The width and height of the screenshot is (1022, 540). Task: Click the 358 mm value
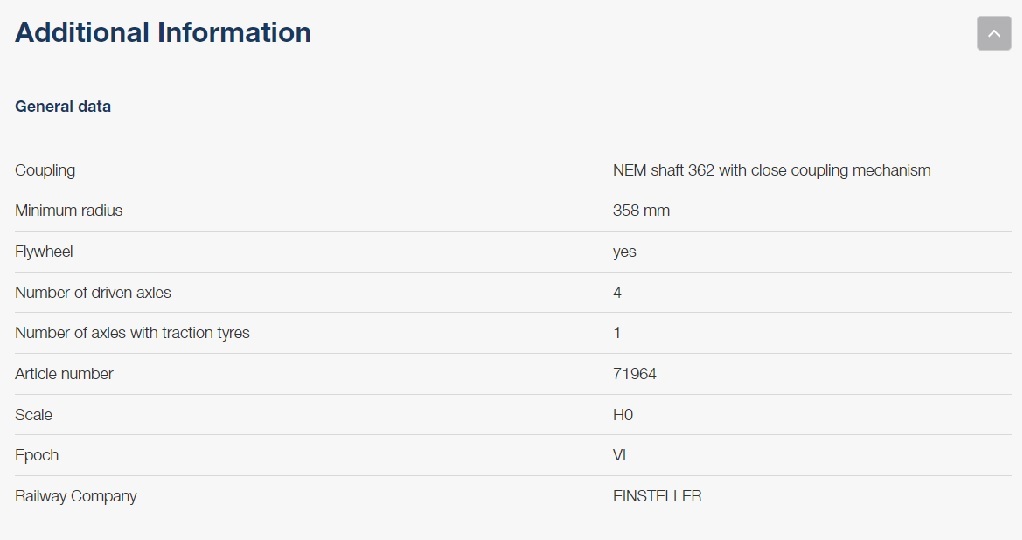(x=641, y=211)
